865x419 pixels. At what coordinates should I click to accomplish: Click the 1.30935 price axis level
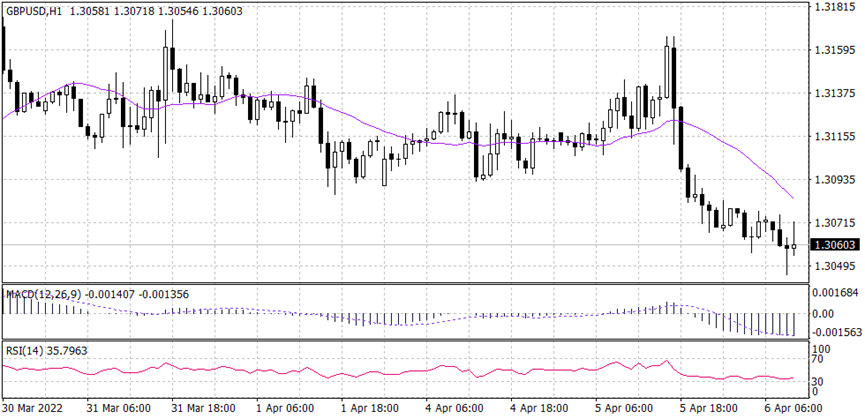click(834, 180)
